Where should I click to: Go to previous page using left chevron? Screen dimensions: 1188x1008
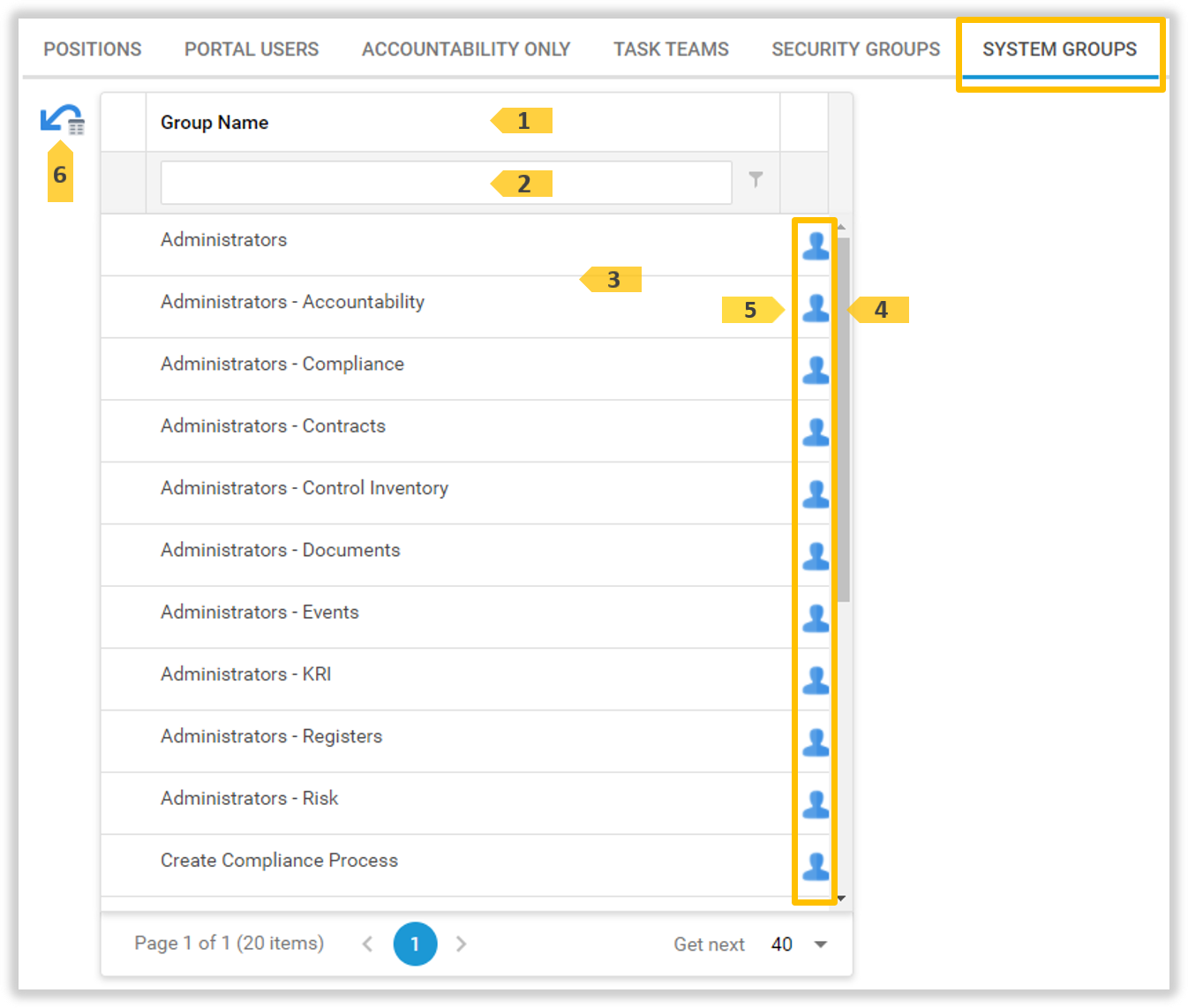(367, 944)
